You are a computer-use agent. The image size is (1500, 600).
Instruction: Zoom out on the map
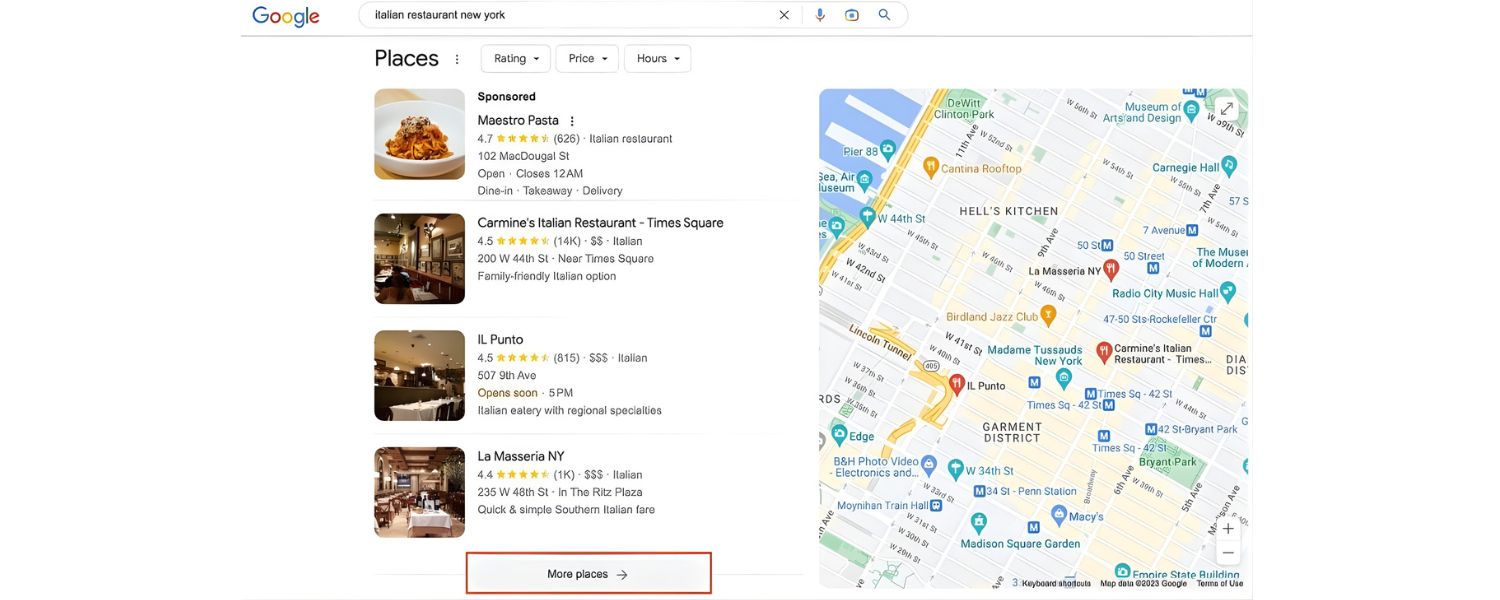tap(1228, 553)
